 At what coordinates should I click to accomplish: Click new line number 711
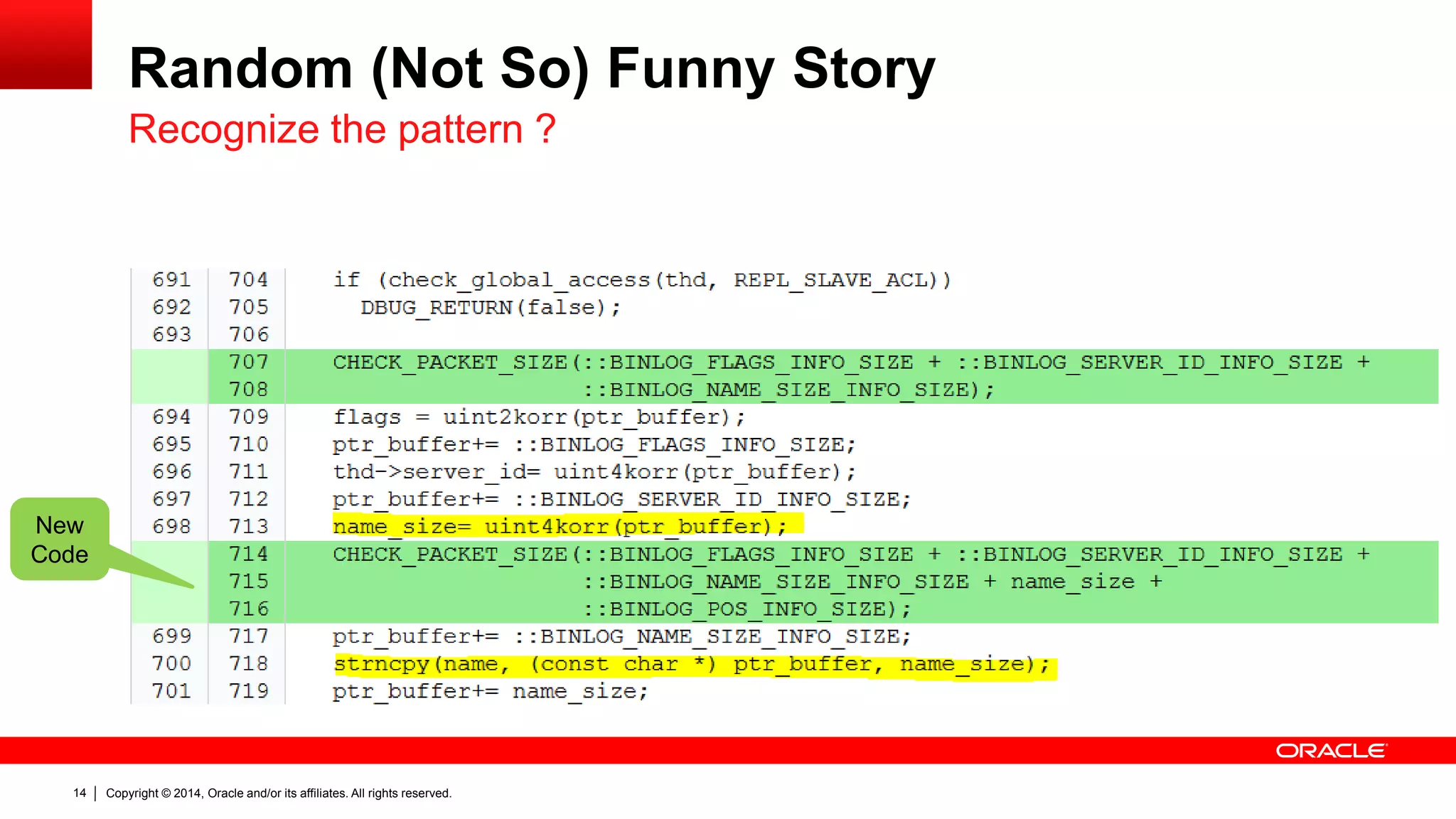pos(249,472)
